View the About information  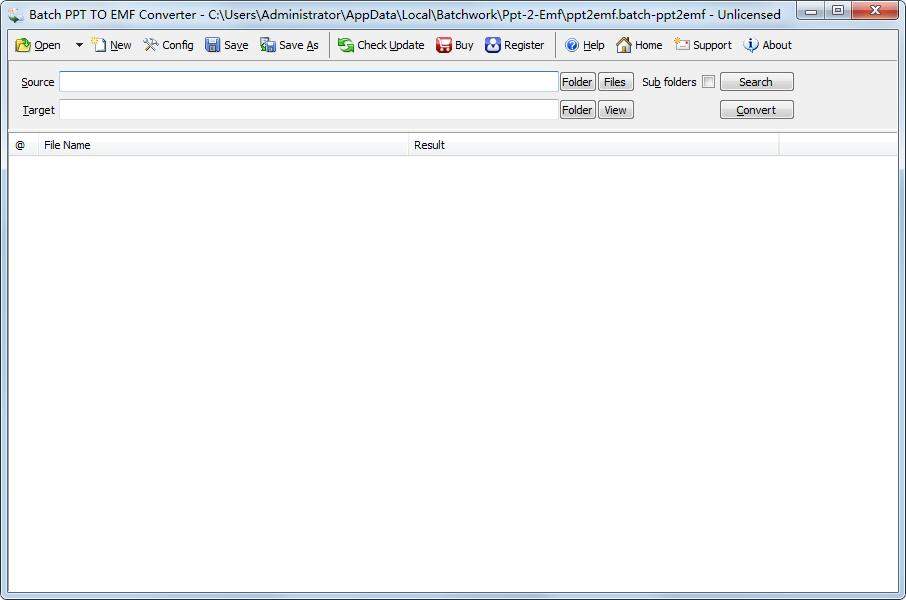(765, 45)
